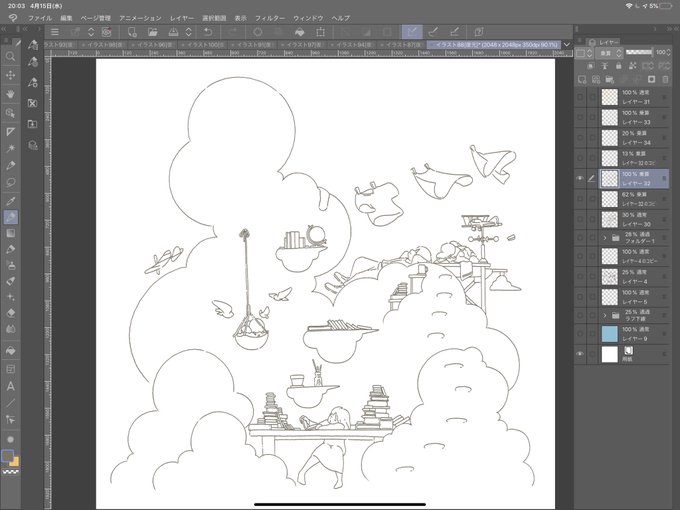Select the Eraser tool
680x510 pixels.
point(10,313)
